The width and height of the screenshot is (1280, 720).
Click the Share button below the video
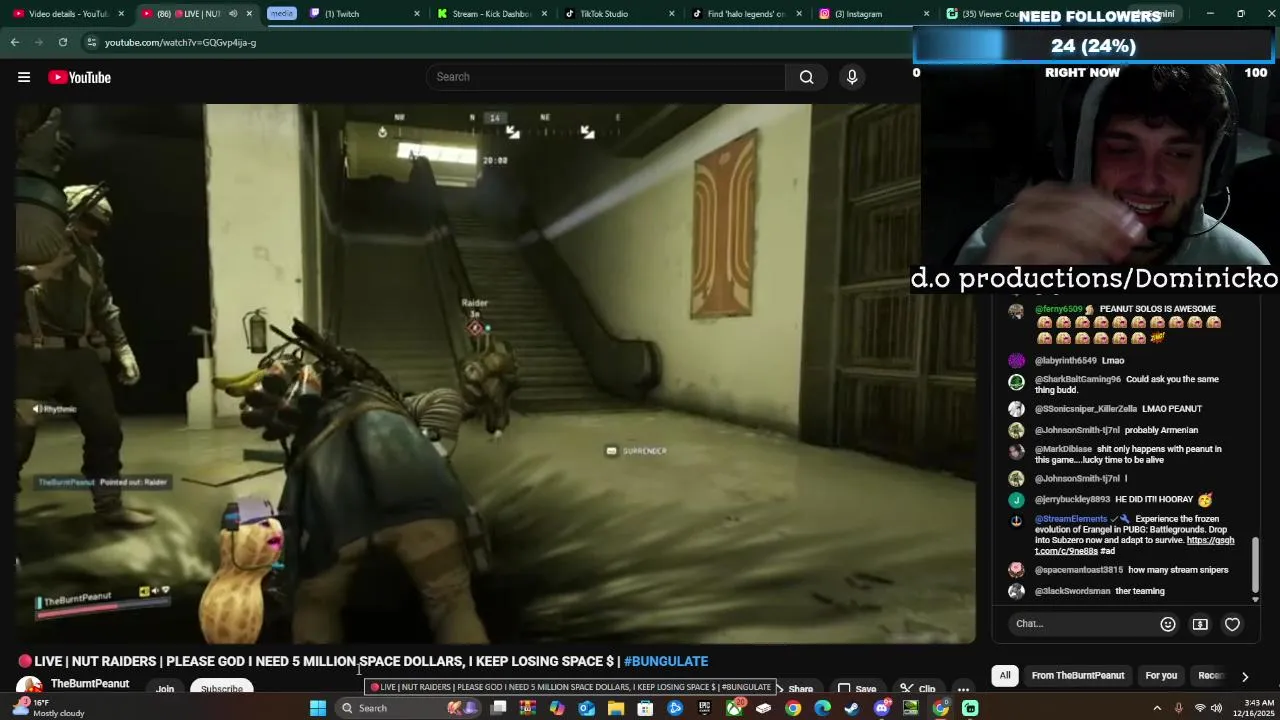click(x=800, y=689)
